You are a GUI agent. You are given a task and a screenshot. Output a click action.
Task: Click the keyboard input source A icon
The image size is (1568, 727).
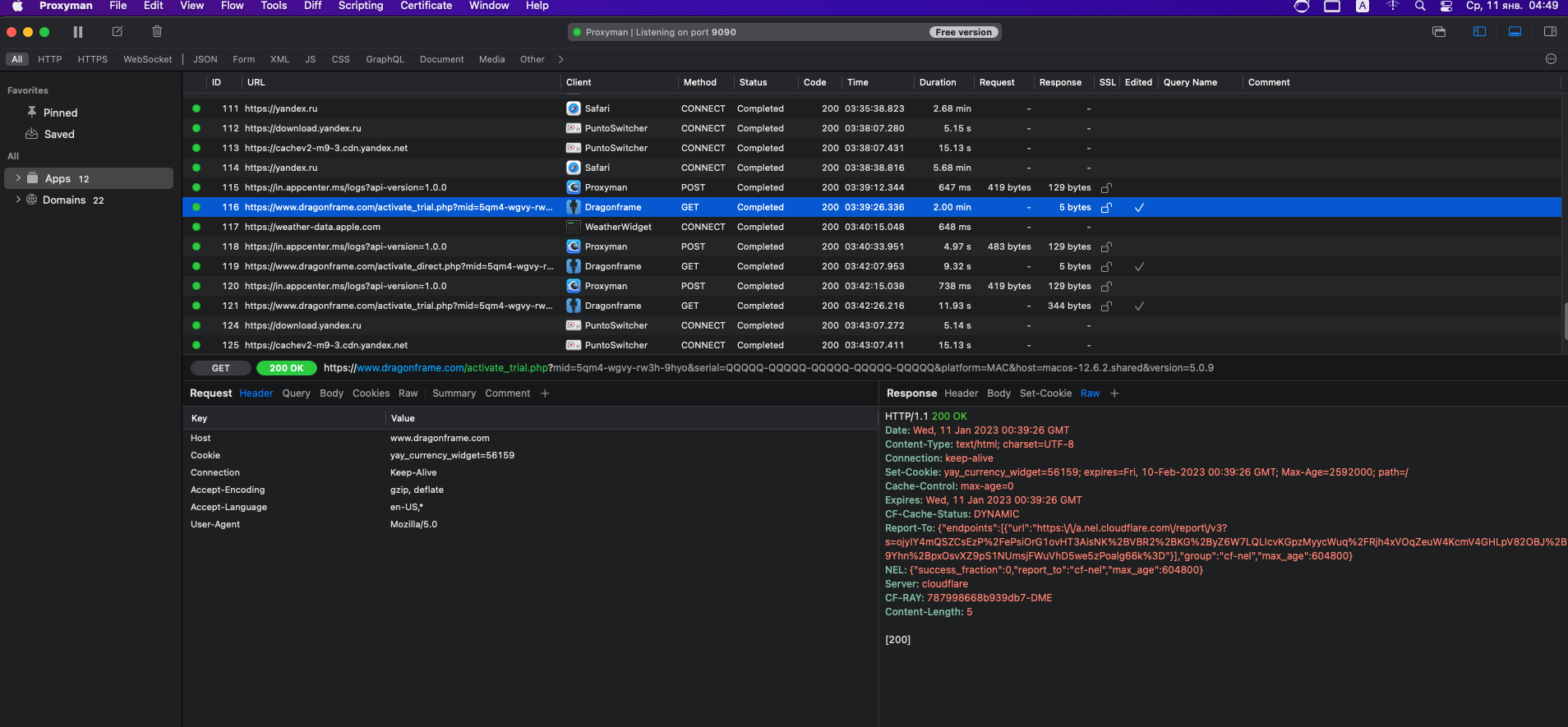point(1363,6)
